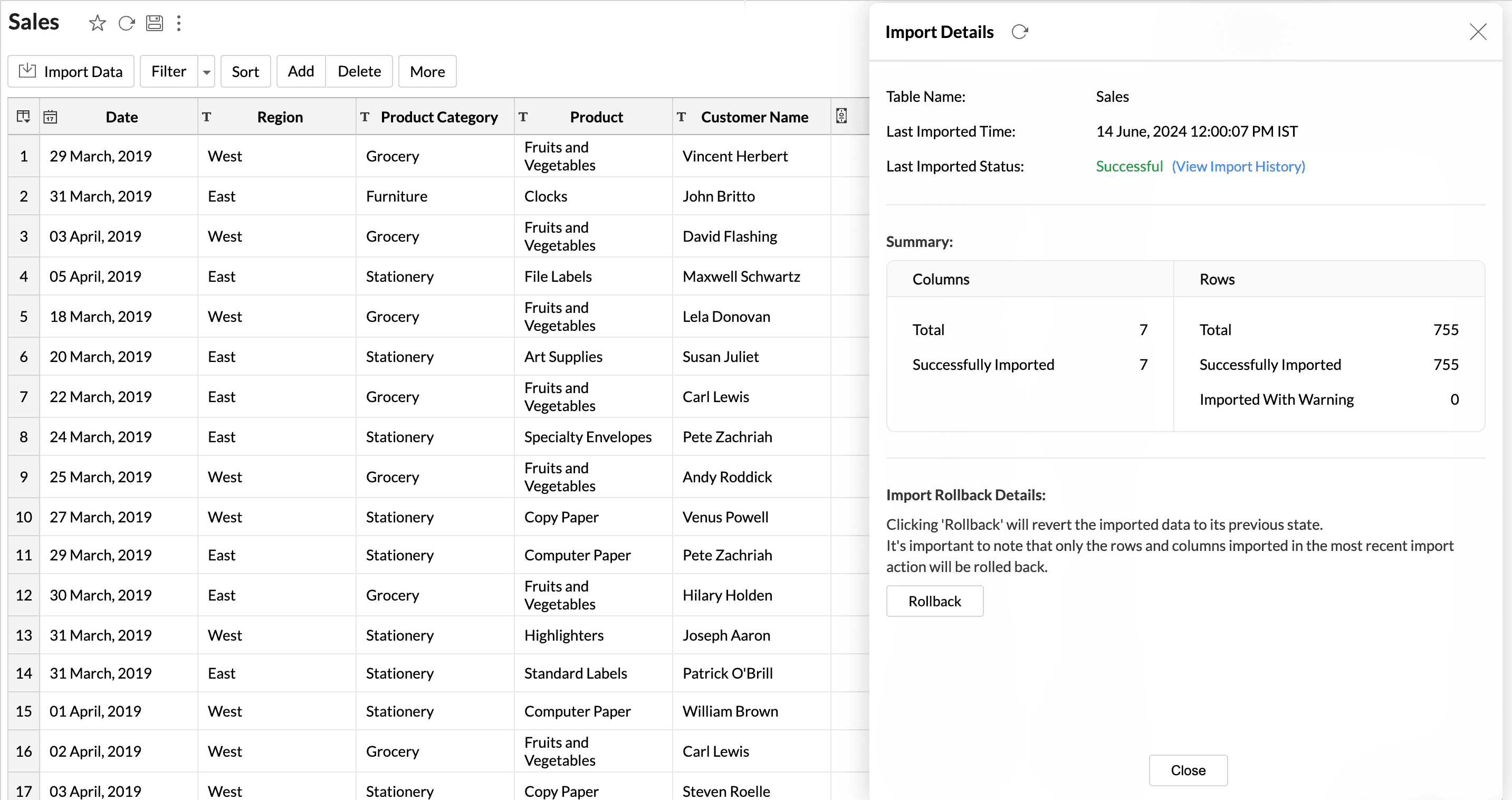Viewport: 1512px width, 800px height.
Task: Close the Import Details panel with X
Action: tap(1477, 32)
